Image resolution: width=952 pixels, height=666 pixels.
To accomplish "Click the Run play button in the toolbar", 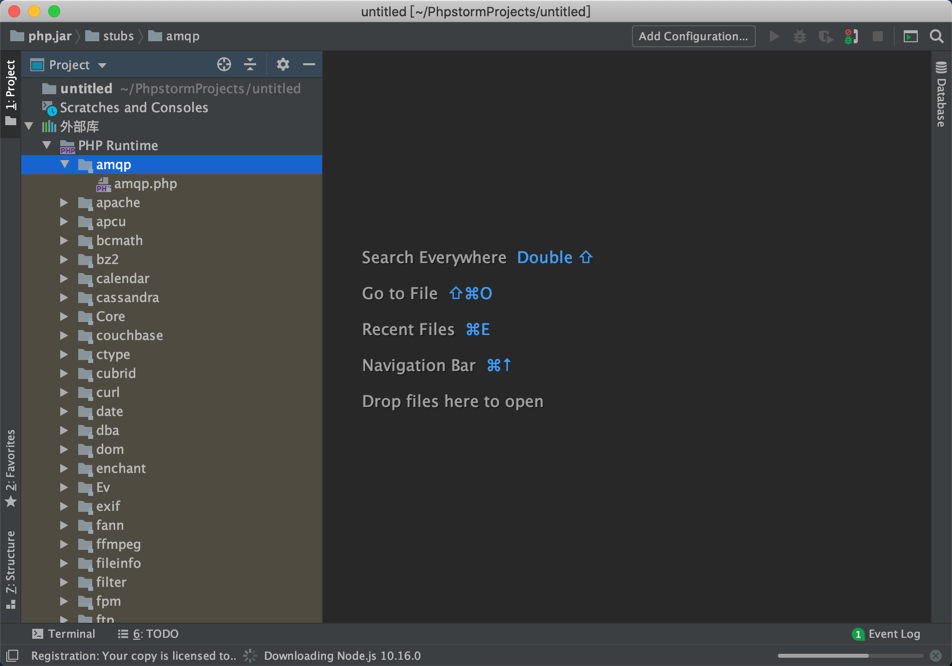I will click(x=775, y=36).
